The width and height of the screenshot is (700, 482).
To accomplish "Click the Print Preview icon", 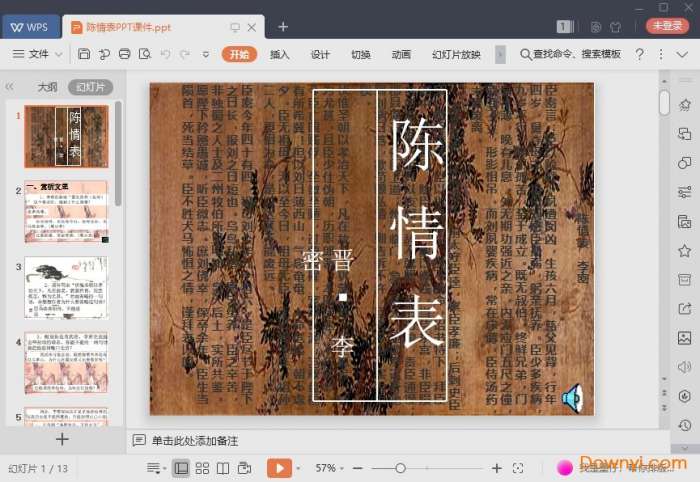I will [145, 54].
